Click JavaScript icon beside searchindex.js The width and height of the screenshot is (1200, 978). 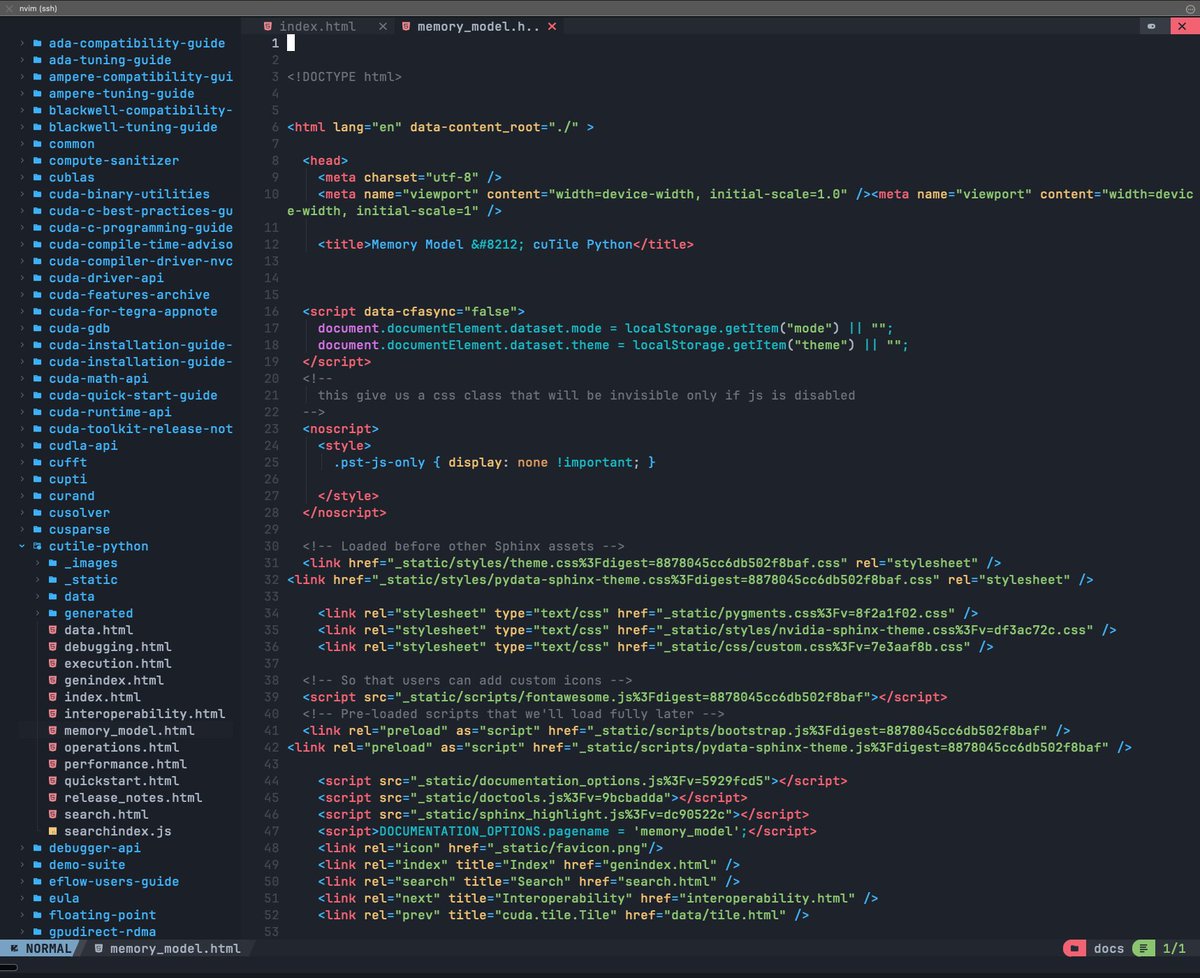[x=53, y=831]
